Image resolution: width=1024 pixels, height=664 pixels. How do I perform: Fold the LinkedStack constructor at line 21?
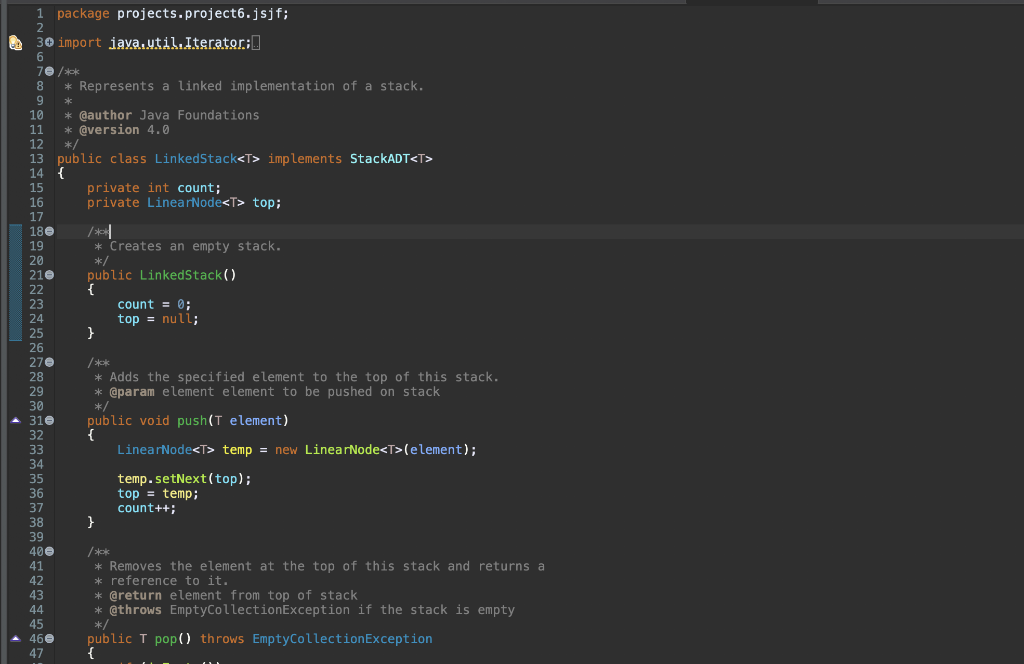50,275
